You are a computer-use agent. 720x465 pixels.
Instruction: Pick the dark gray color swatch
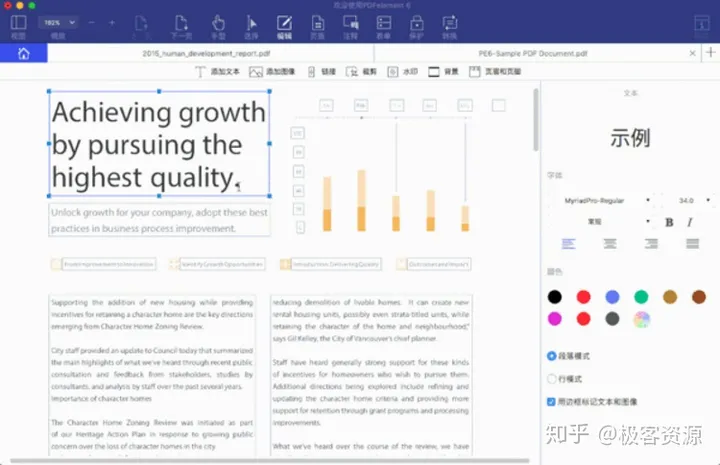[612, 319]
